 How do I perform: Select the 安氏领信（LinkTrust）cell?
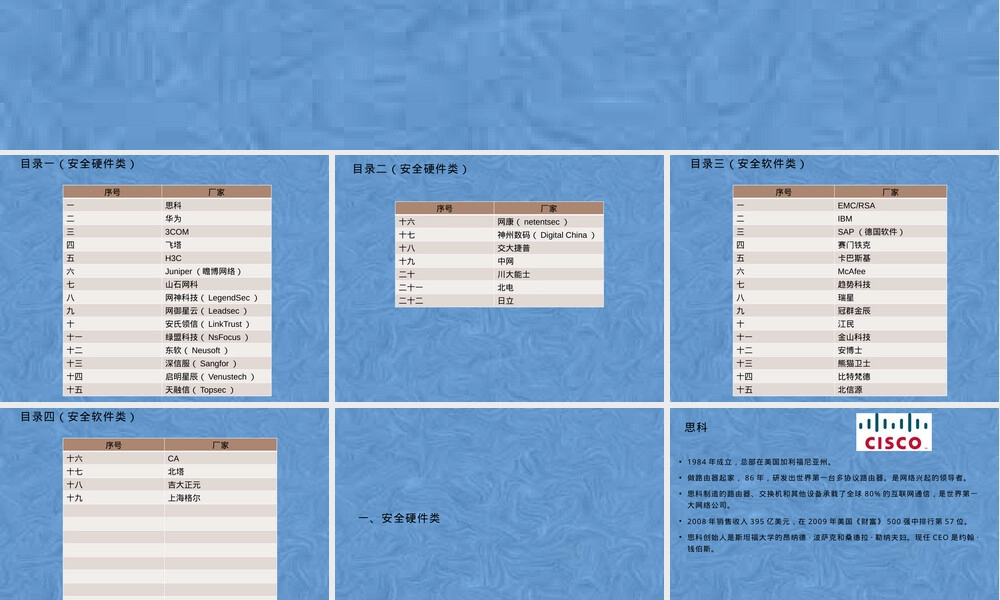pyautogui.click(x=216, y=324)
